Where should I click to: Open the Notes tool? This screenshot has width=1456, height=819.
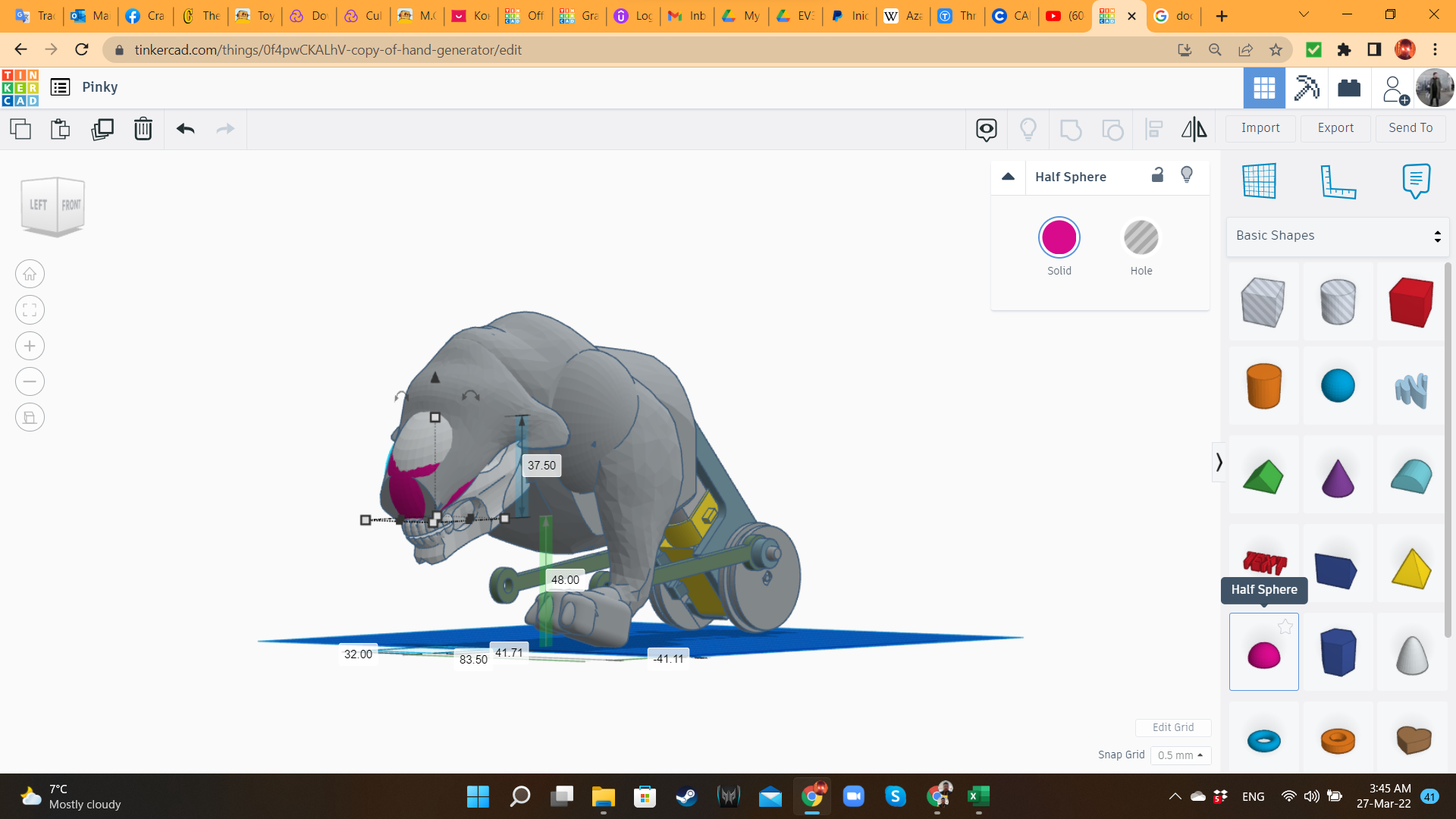coord(1415,181)
